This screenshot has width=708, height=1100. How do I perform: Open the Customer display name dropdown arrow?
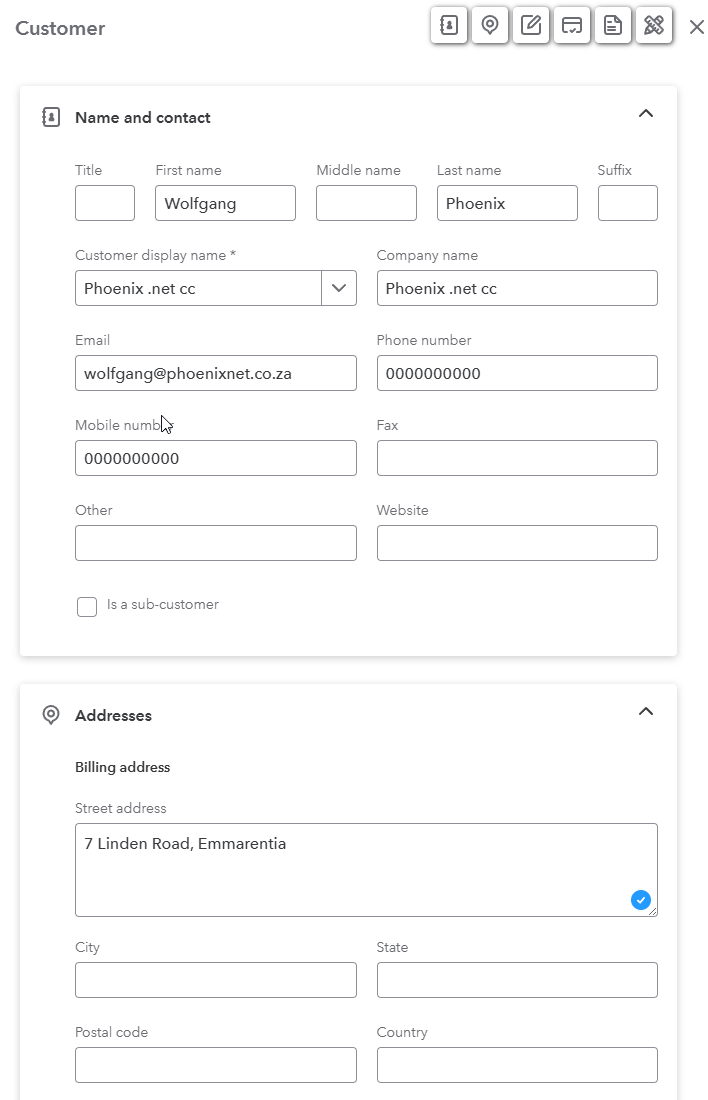tap(339, 288)
